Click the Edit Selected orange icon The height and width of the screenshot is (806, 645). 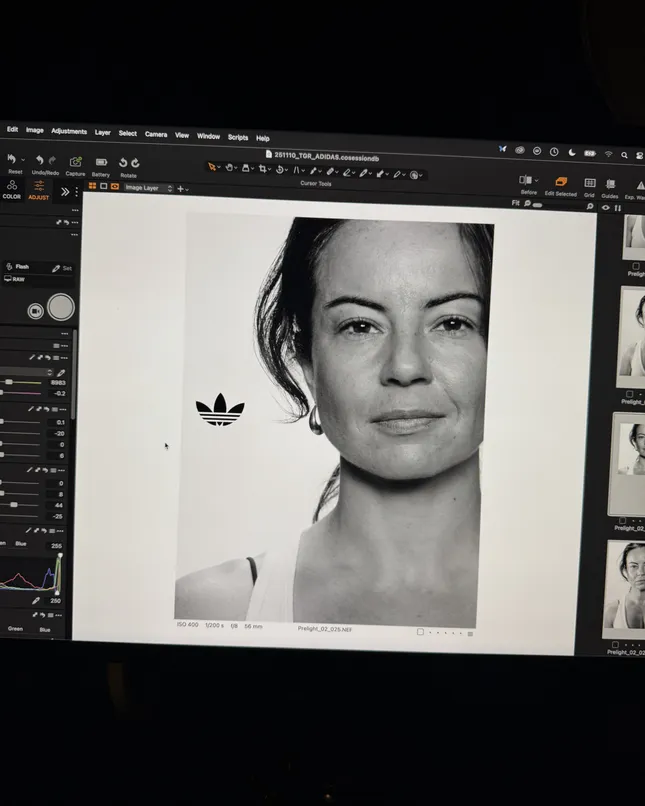click(561, 181)
